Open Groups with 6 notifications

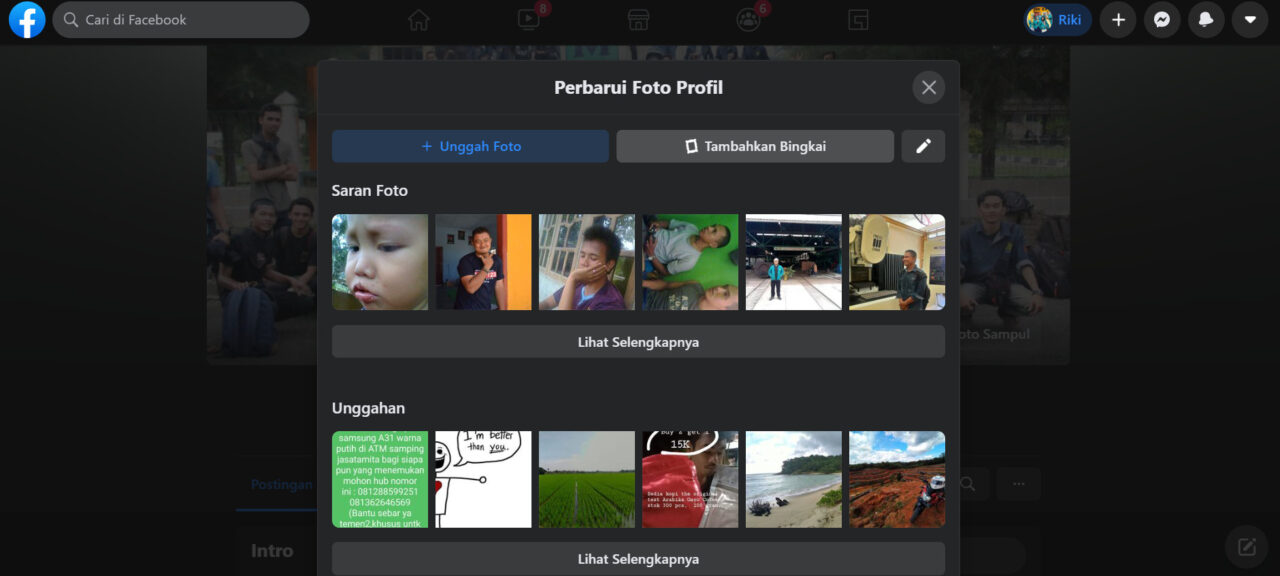pyautogui.click(x=748, y=19)
